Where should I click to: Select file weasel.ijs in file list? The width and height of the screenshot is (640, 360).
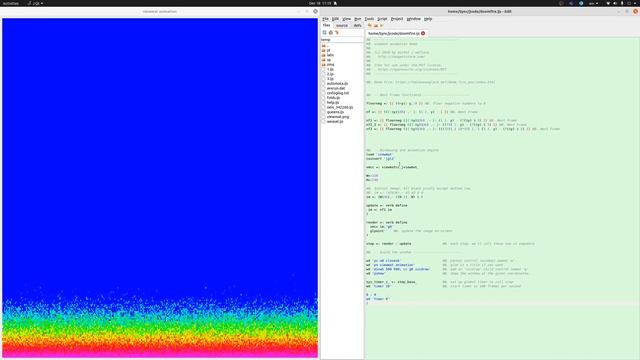tap(333, 122)
